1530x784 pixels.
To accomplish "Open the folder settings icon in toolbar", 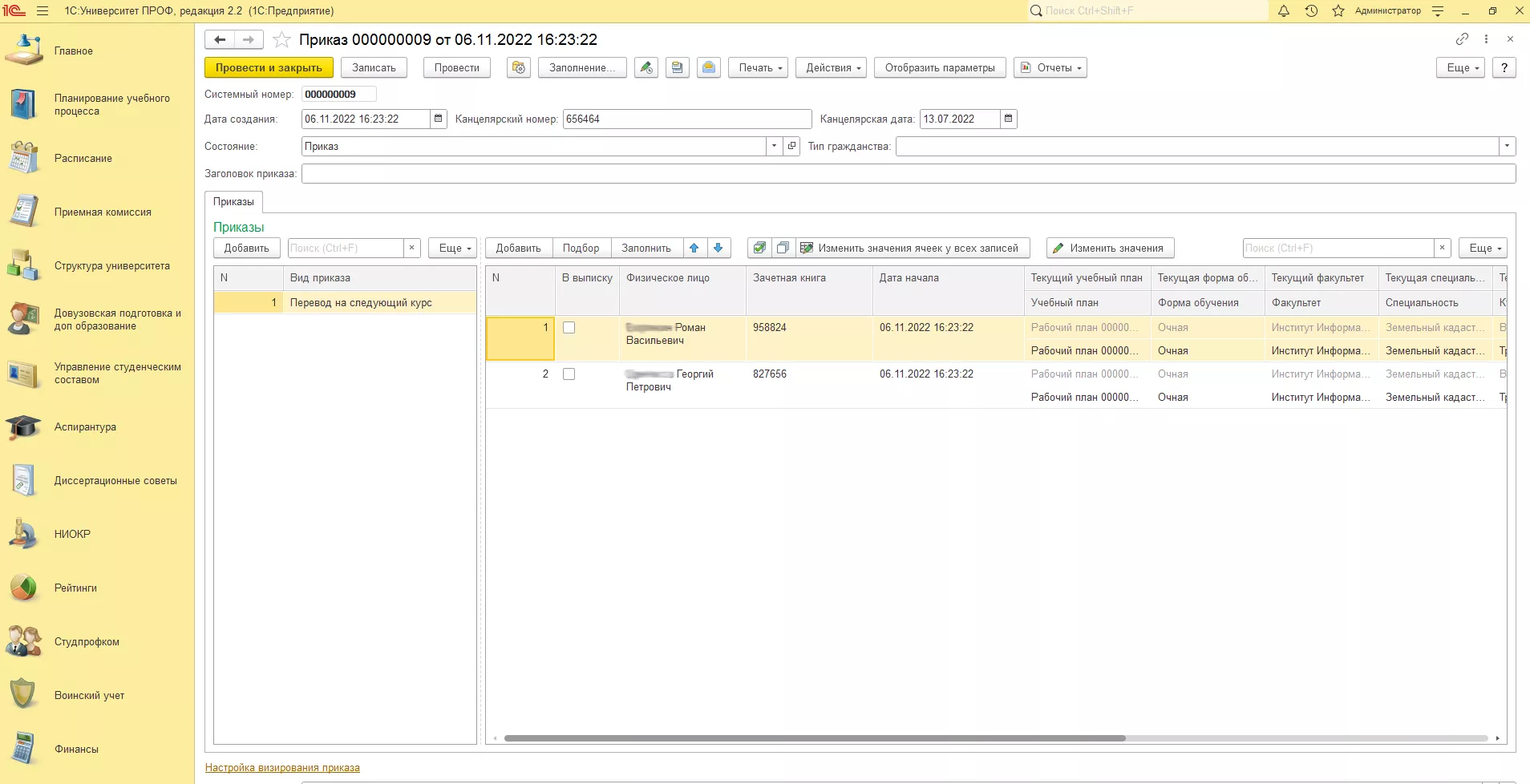I will (x=519, y=68).
